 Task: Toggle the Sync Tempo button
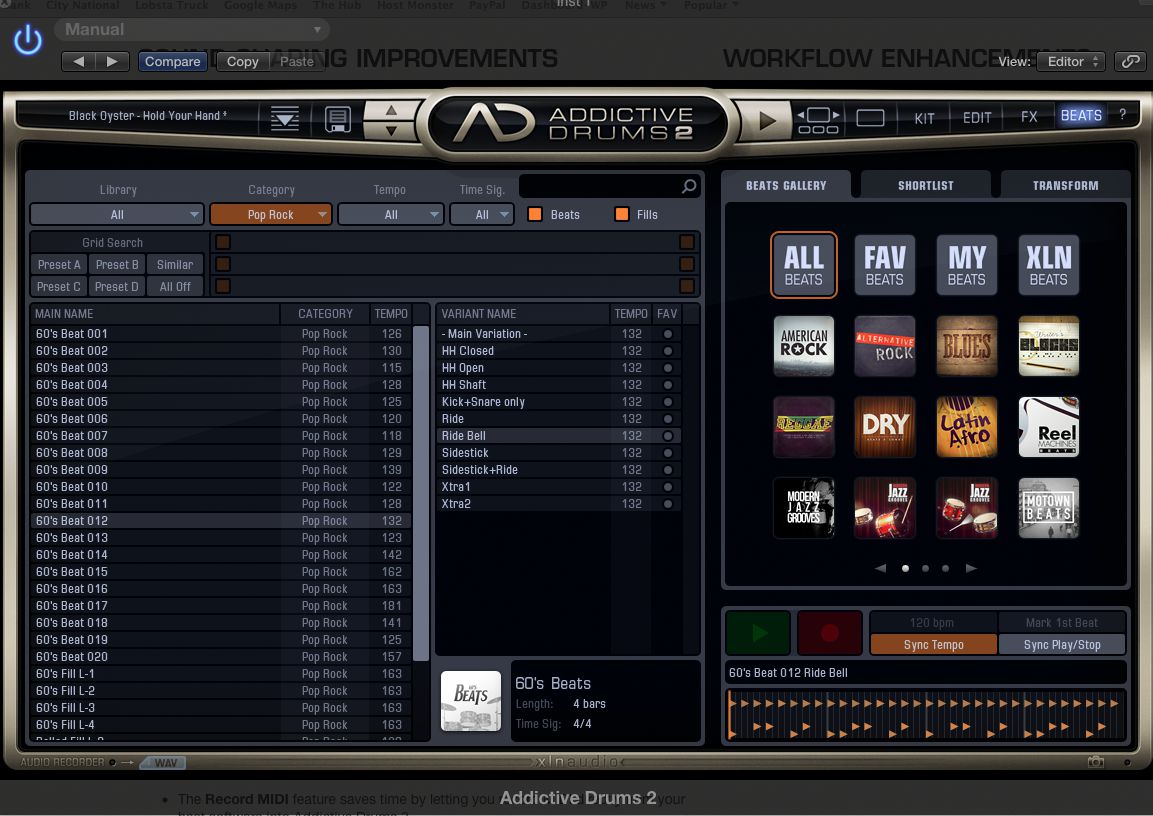click(933, 645)
